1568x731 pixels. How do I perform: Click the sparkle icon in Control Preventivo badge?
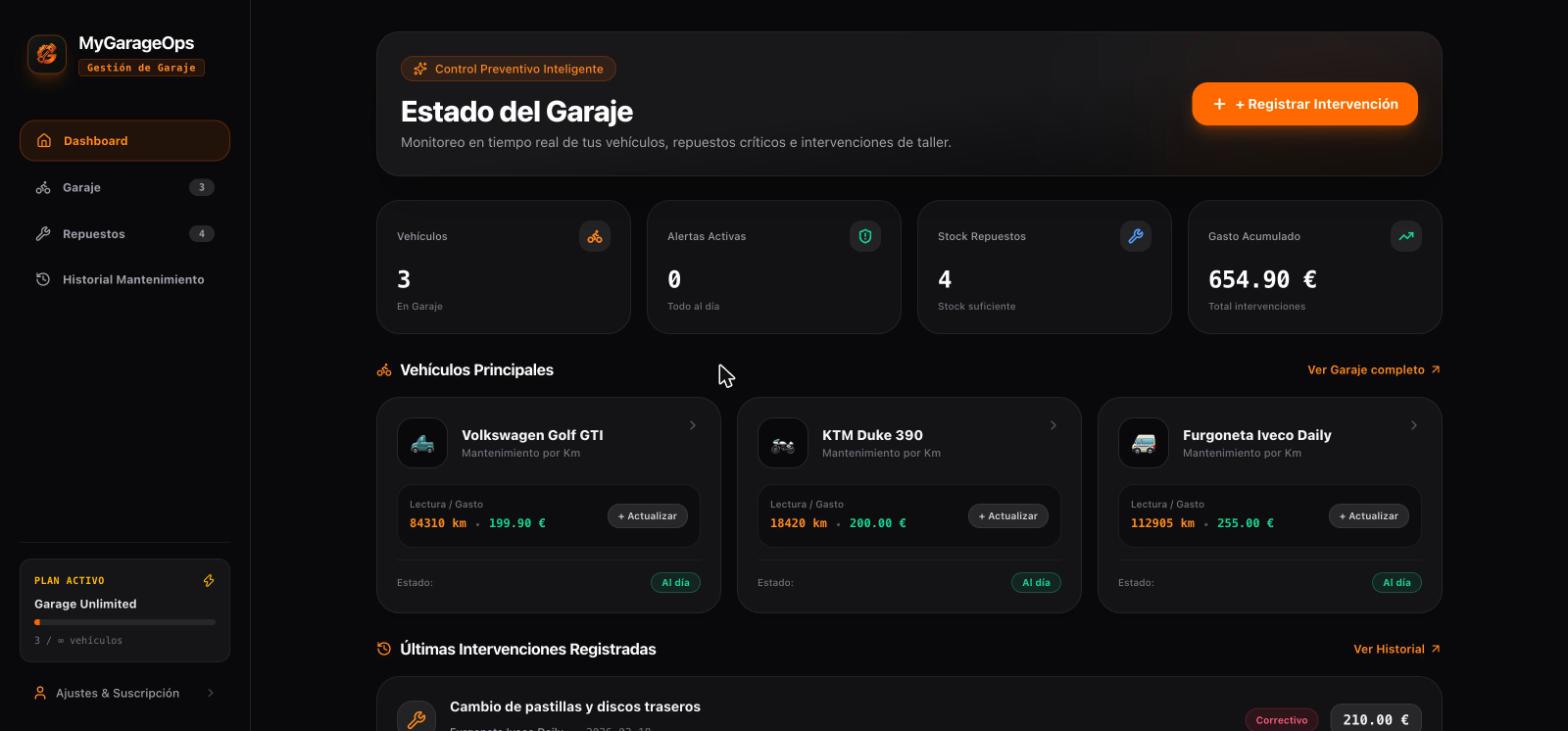(x=421, y=69)
